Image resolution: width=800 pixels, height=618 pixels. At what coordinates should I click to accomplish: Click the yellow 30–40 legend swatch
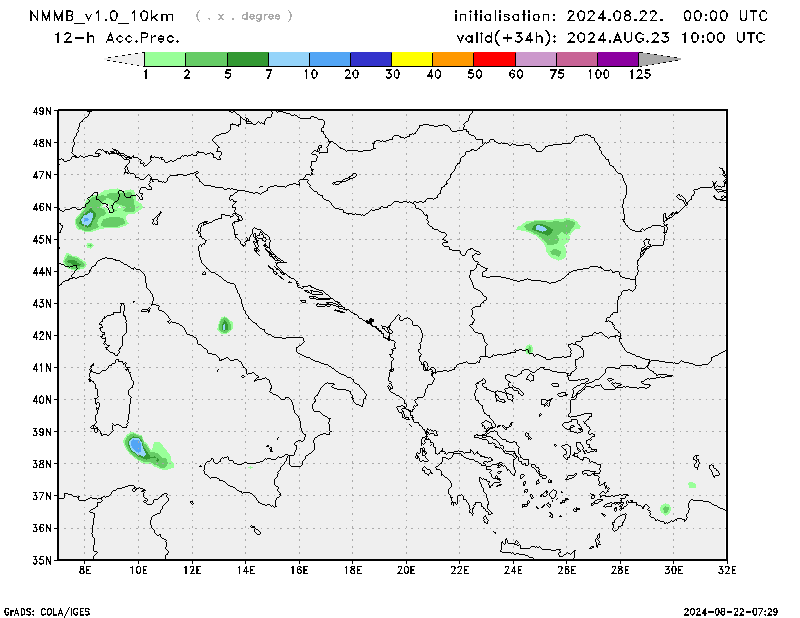click(x=412, y=59)
